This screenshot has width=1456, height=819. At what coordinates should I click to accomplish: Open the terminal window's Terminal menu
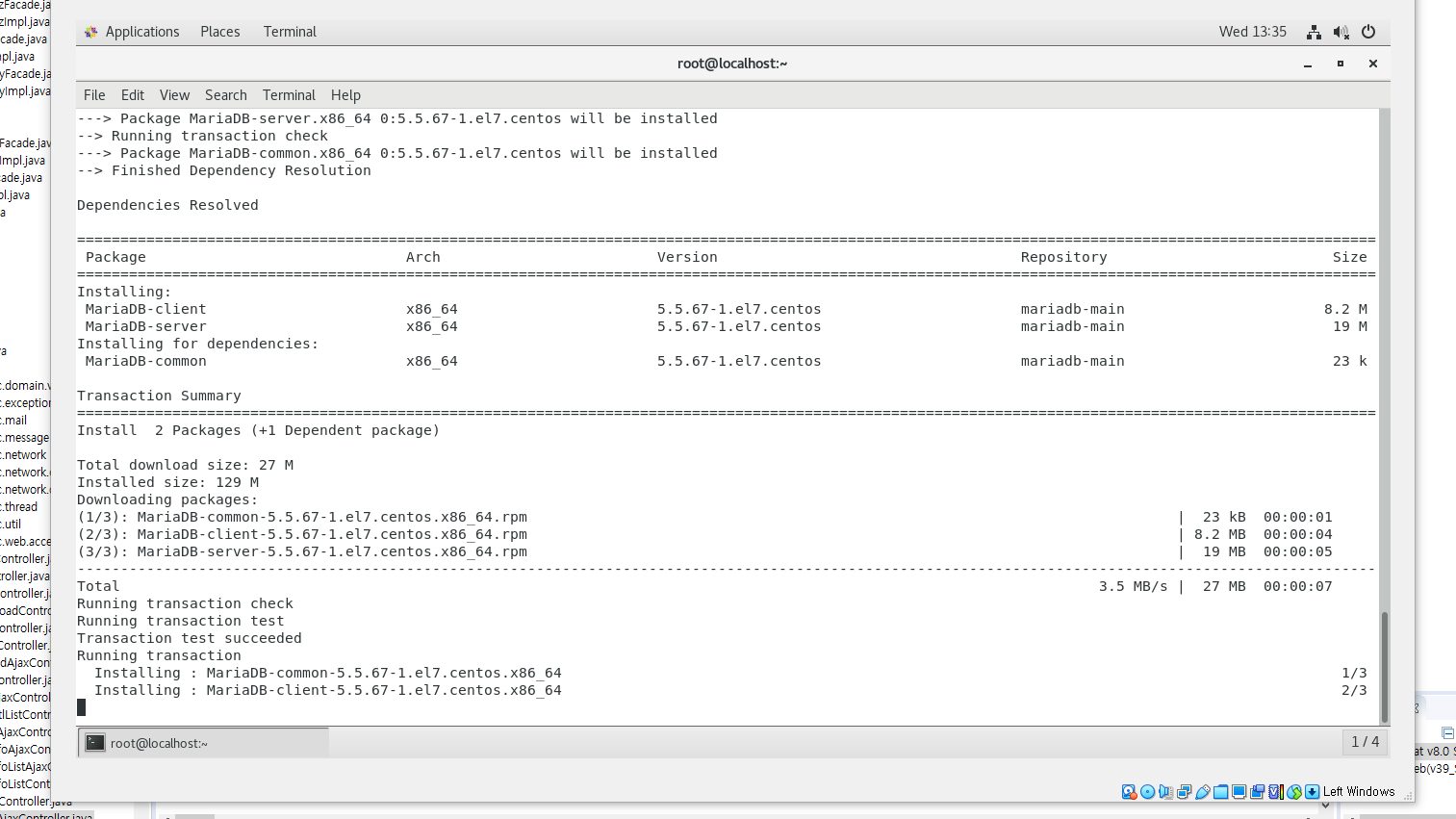(x=289, y=95)
